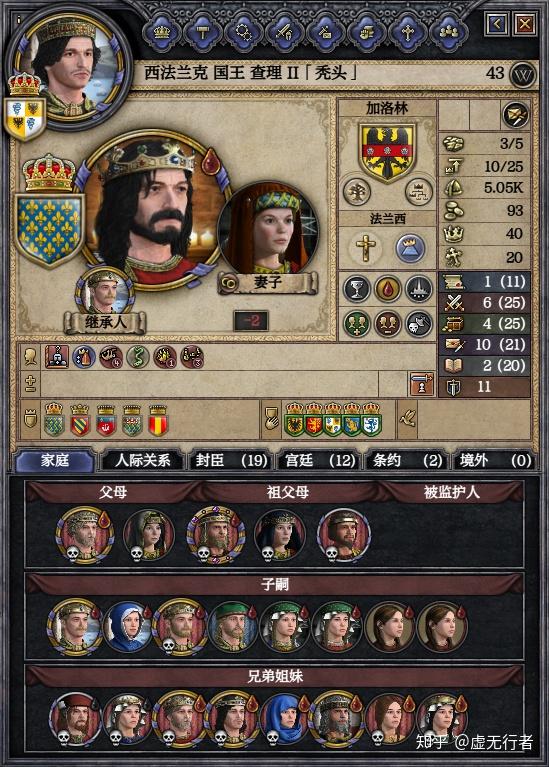This screenshot has height=767, width=549.
Task: Open the 宫廷 (12) tab
Action: point(319,460)
